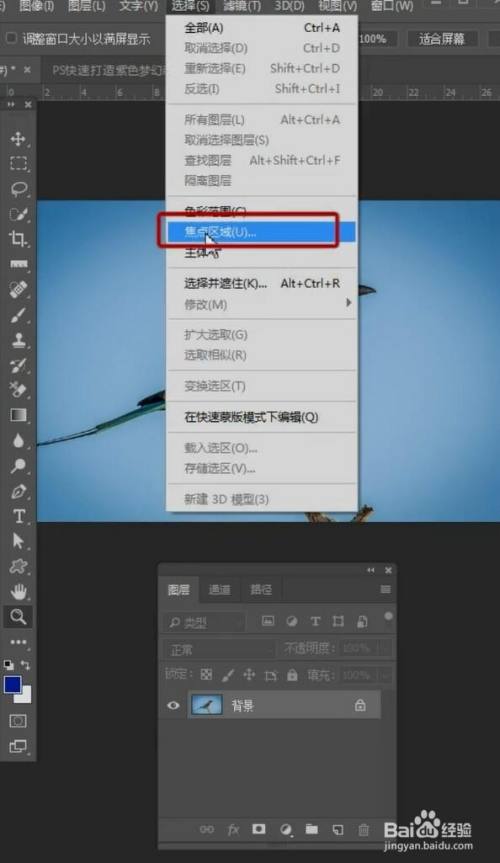This screenshot has height=863, width=500.
Task: Click the 背景 layer thumbnail
Action: click(x=207, y=705)
